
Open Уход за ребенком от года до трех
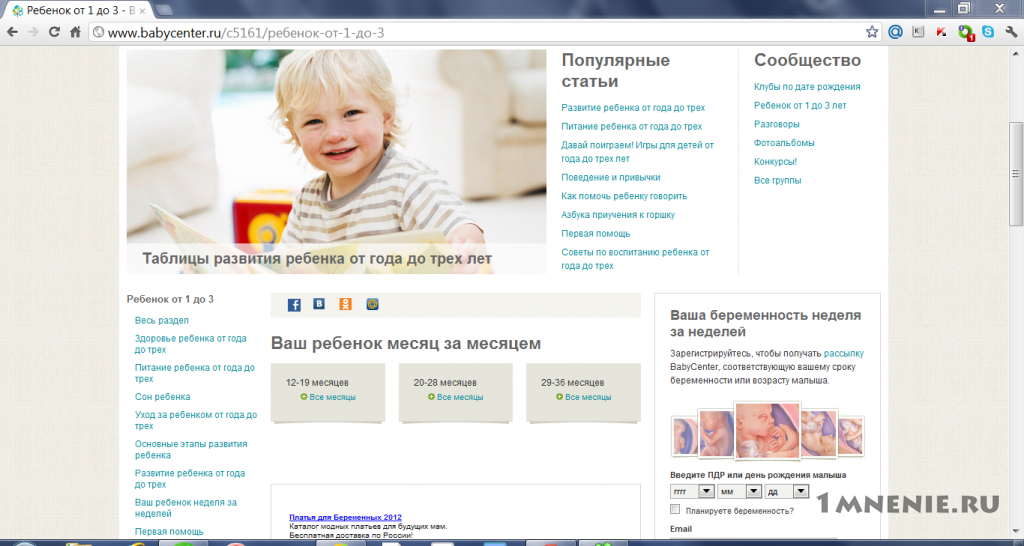tap(196, 421)
